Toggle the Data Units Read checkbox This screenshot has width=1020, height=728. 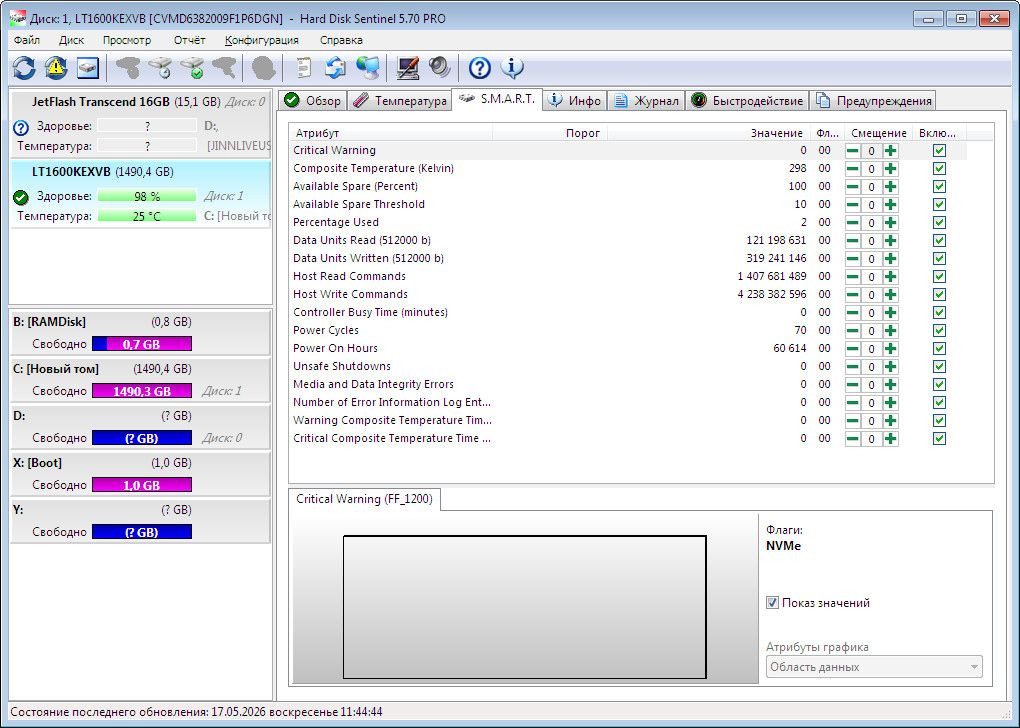939,241
